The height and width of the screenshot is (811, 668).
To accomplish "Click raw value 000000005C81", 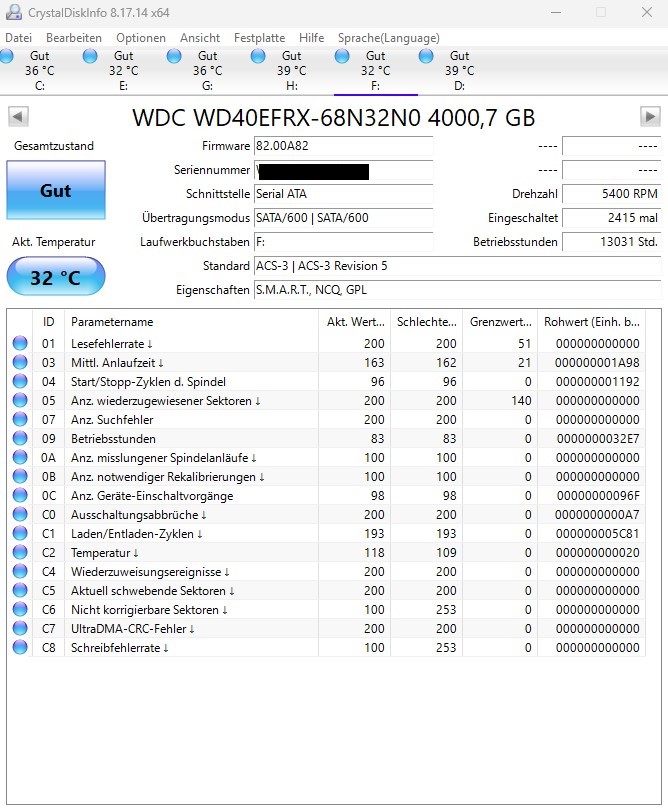I will coord(597,534).
